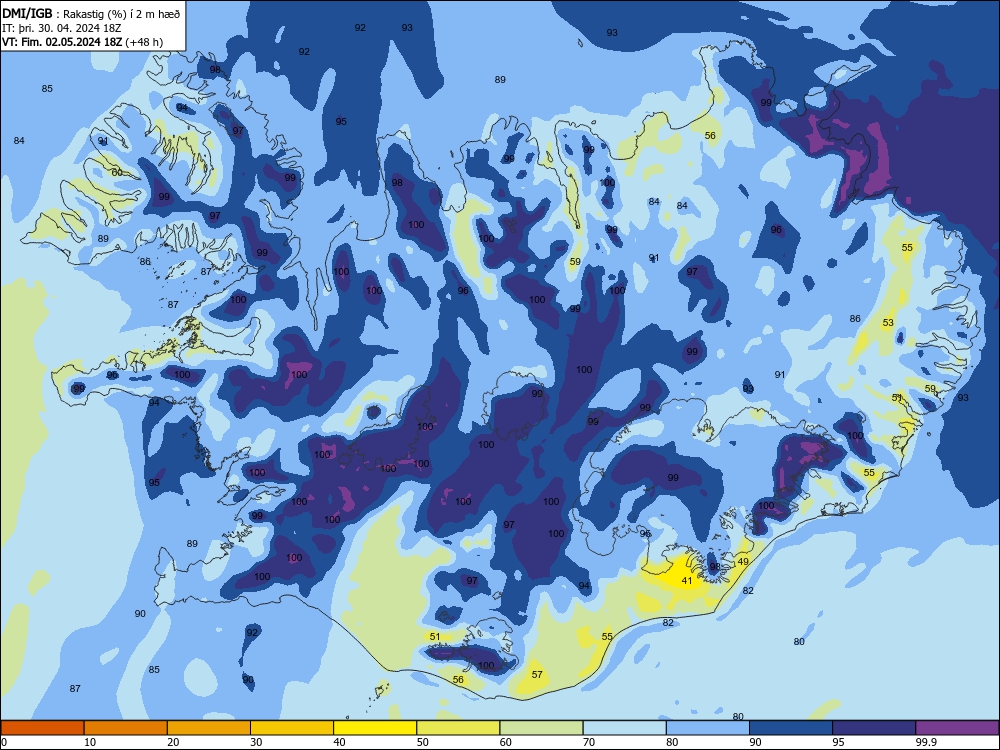Click the map humidity value '57'

click(x=537, y=674)
